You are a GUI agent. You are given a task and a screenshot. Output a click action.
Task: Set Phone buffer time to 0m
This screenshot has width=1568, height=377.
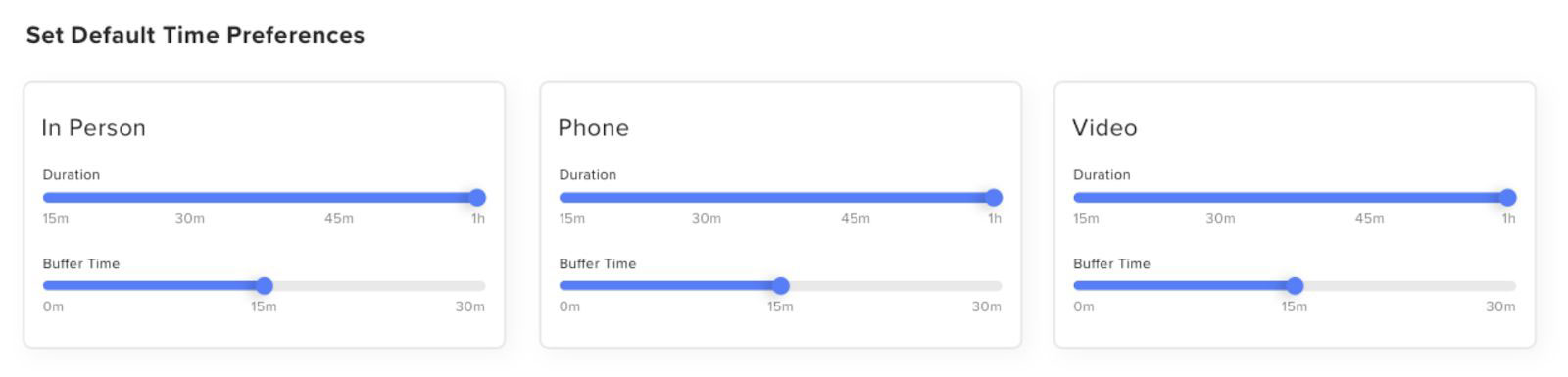[x=563, y=286]
